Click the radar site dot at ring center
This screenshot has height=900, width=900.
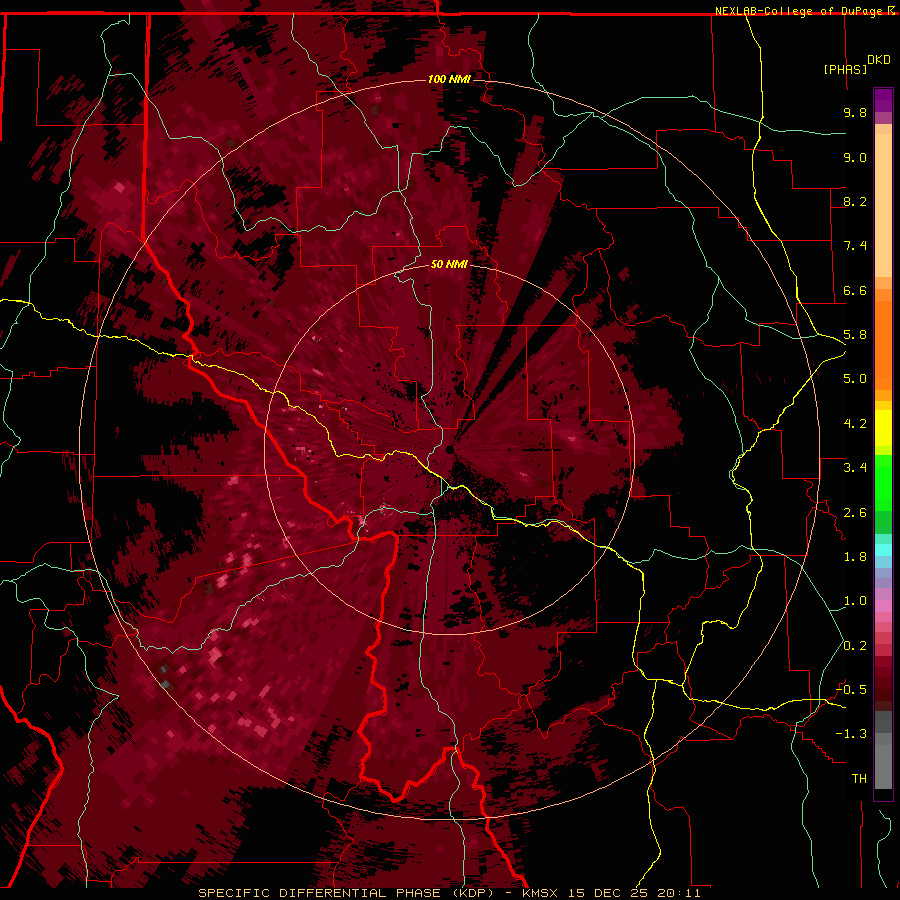click(x=449, y=449)
